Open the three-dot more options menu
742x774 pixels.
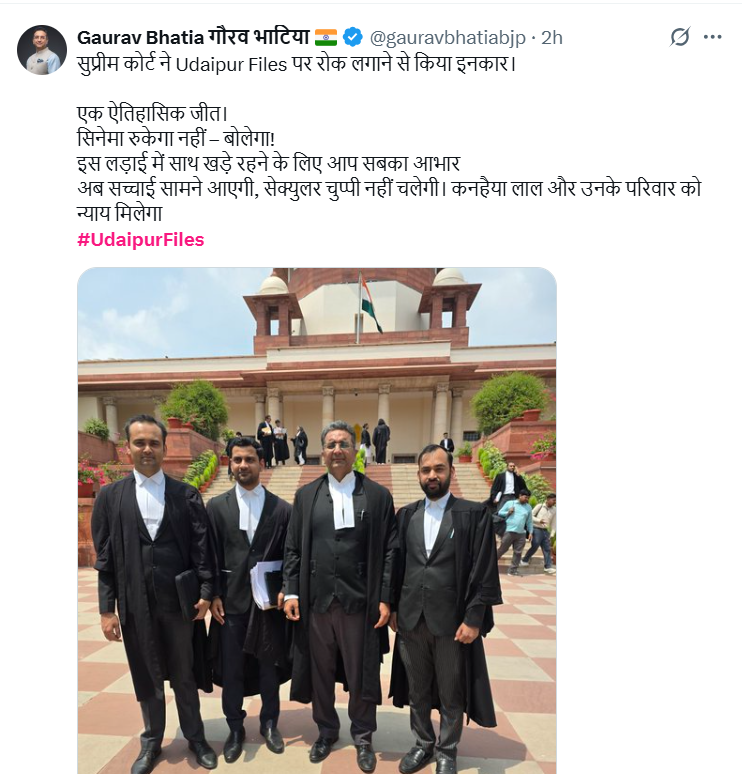pos(712,37)
